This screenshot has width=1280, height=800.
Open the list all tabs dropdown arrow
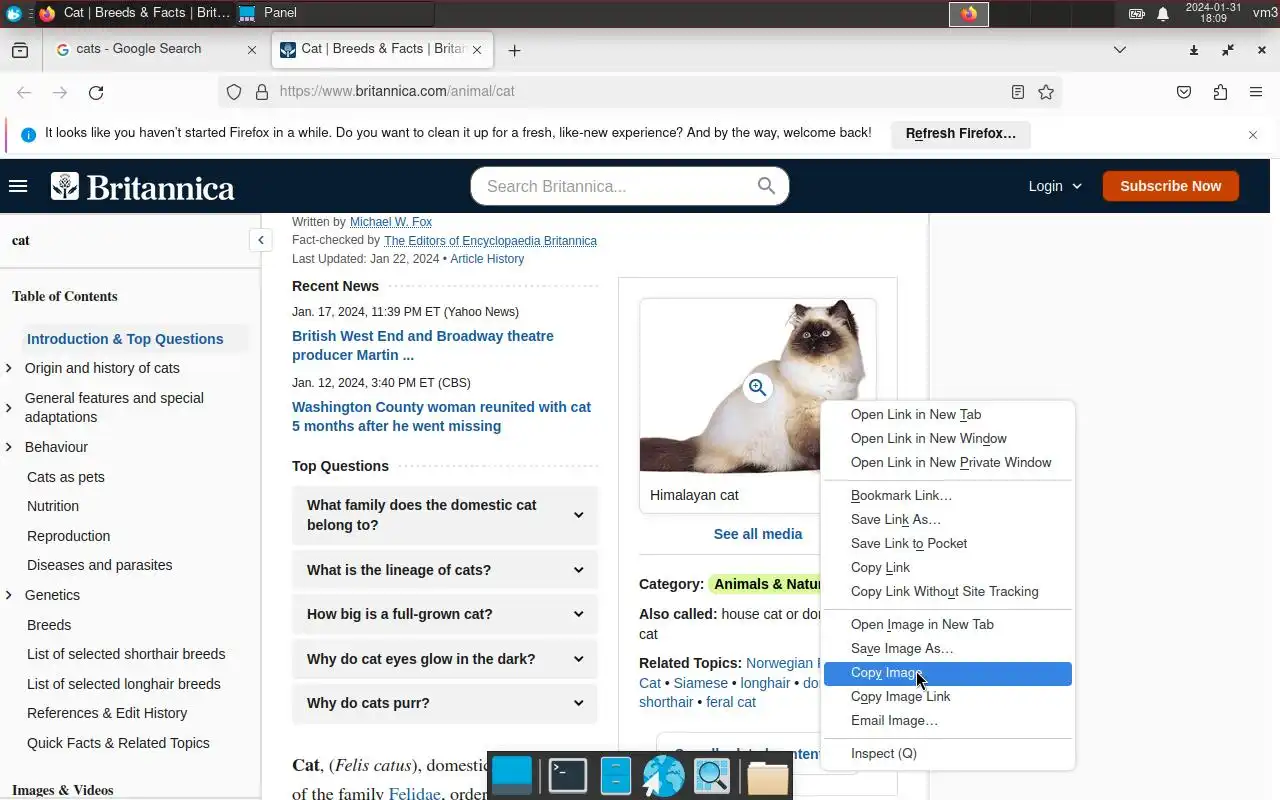(x=1120, y=50)
